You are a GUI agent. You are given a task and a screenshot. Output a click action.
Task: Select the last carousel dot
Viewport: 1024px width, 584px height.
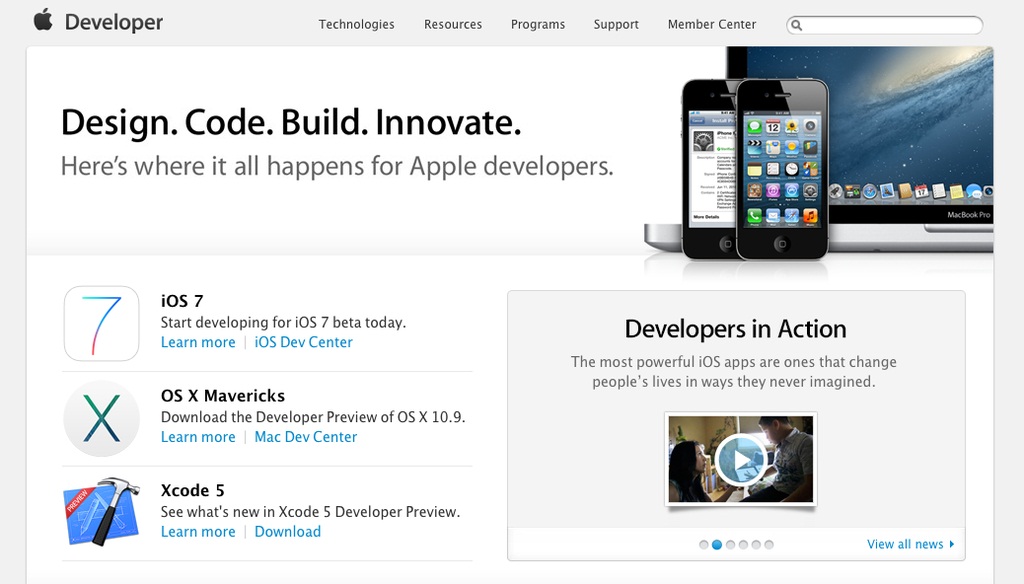(x=769, y=545)
